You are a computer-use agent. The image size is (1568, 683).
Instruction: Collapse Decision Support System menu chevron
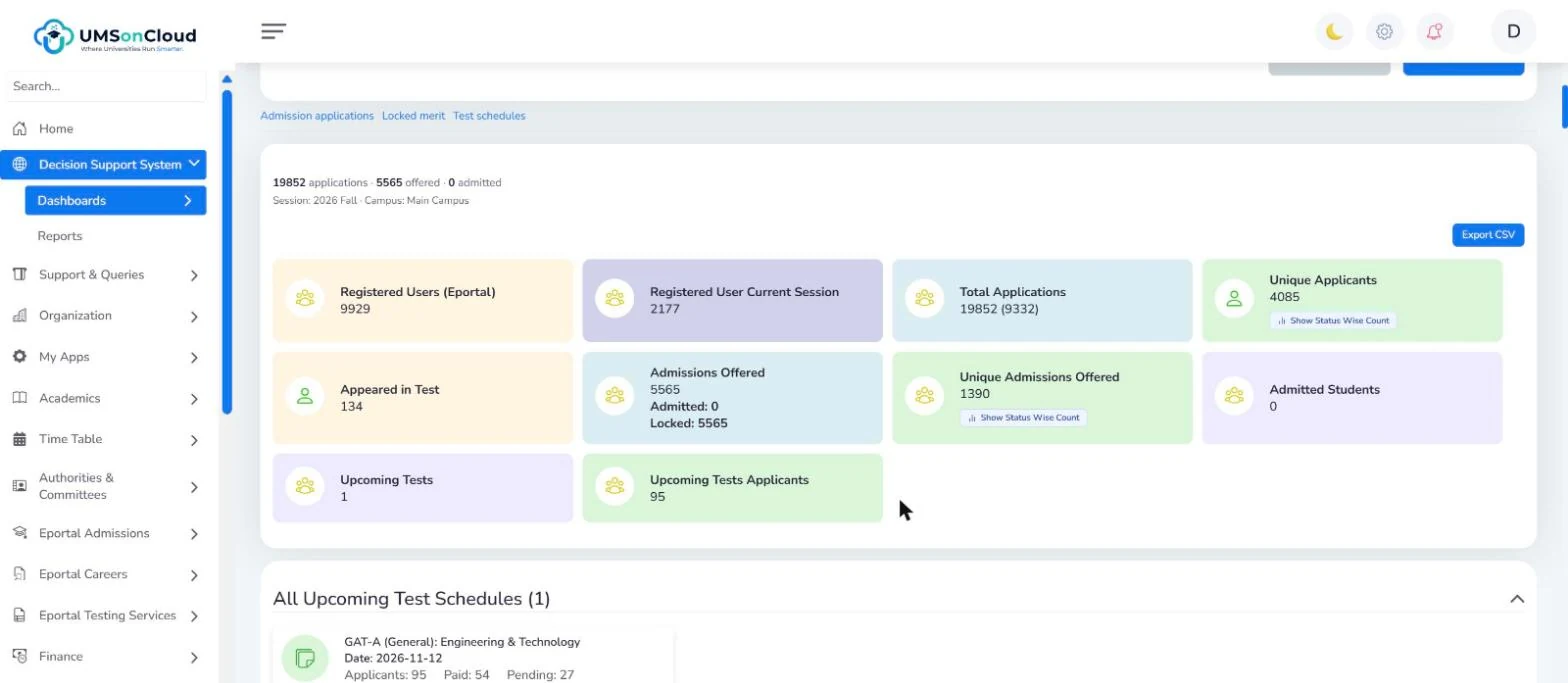tap(194, 164)
